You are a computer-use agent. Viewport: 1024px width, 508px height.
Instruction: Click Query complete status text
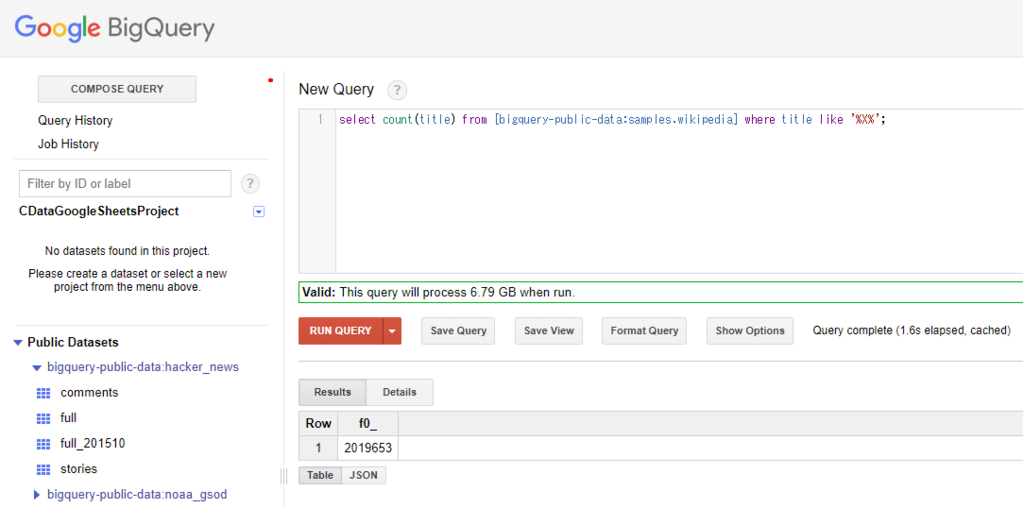pyautogui.click(x=912, y=331)
